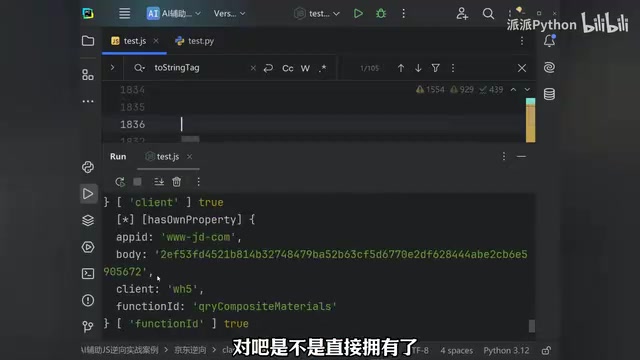Open the Code With Me user icon
This screenshot has height=360, width=640.
(462, 13)
